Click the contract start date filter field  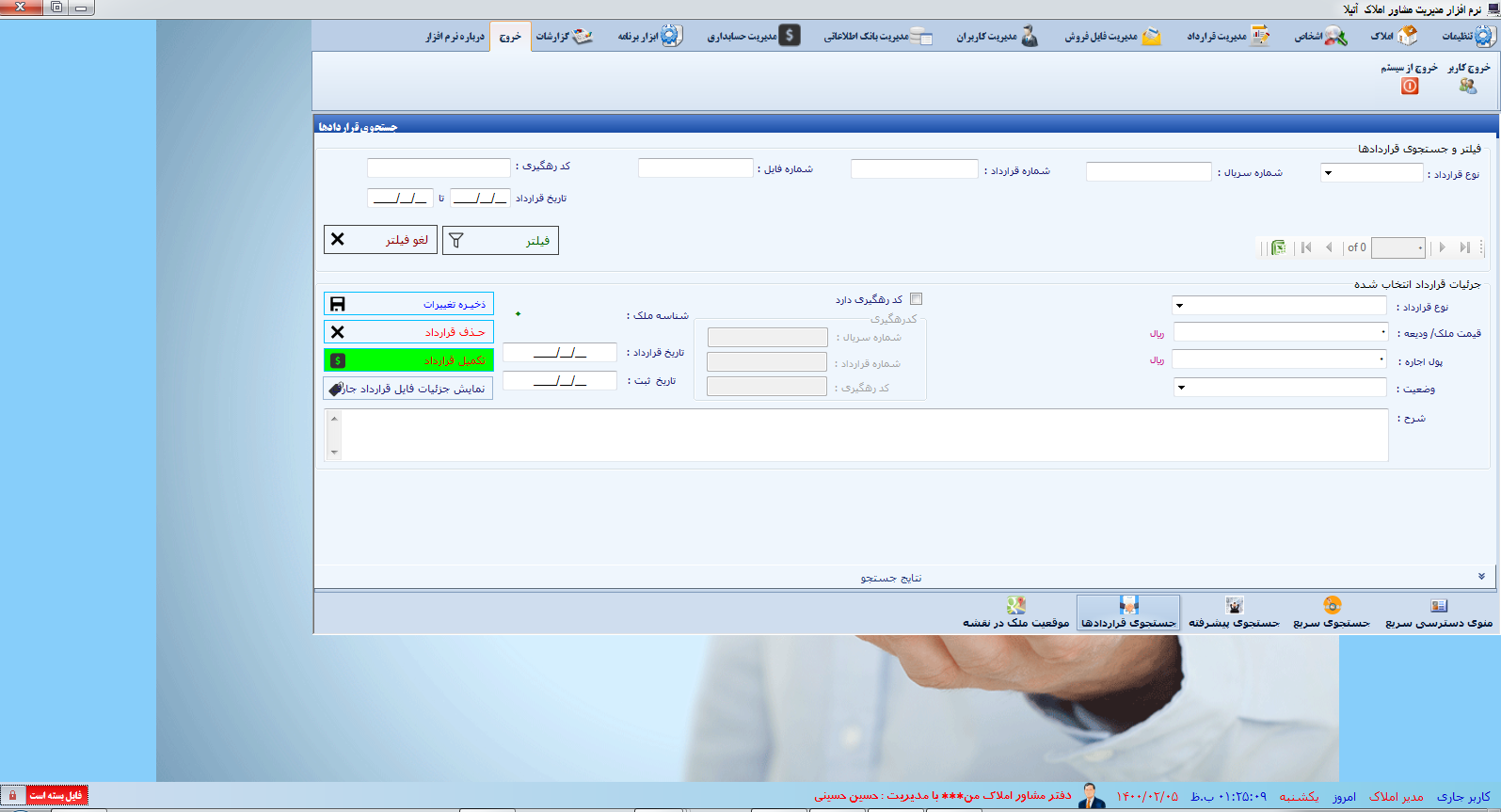point(480,198)
